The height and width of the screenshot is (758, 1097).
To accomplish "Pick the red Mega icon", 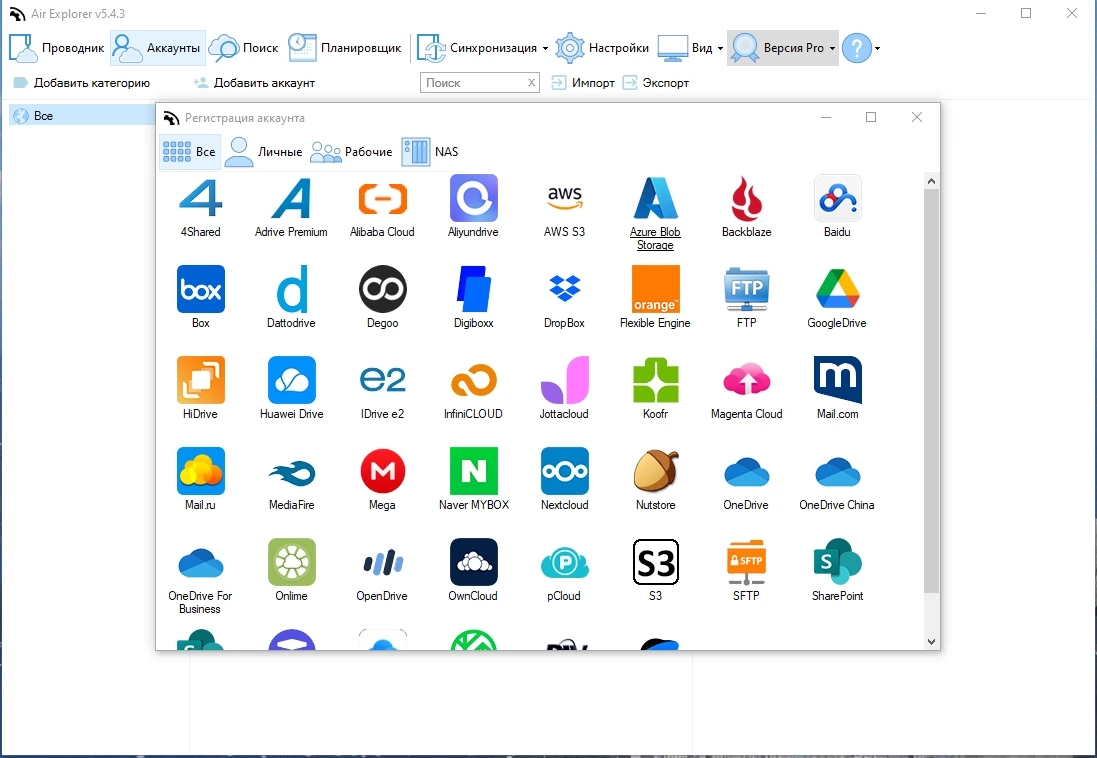I will [383, 471].
